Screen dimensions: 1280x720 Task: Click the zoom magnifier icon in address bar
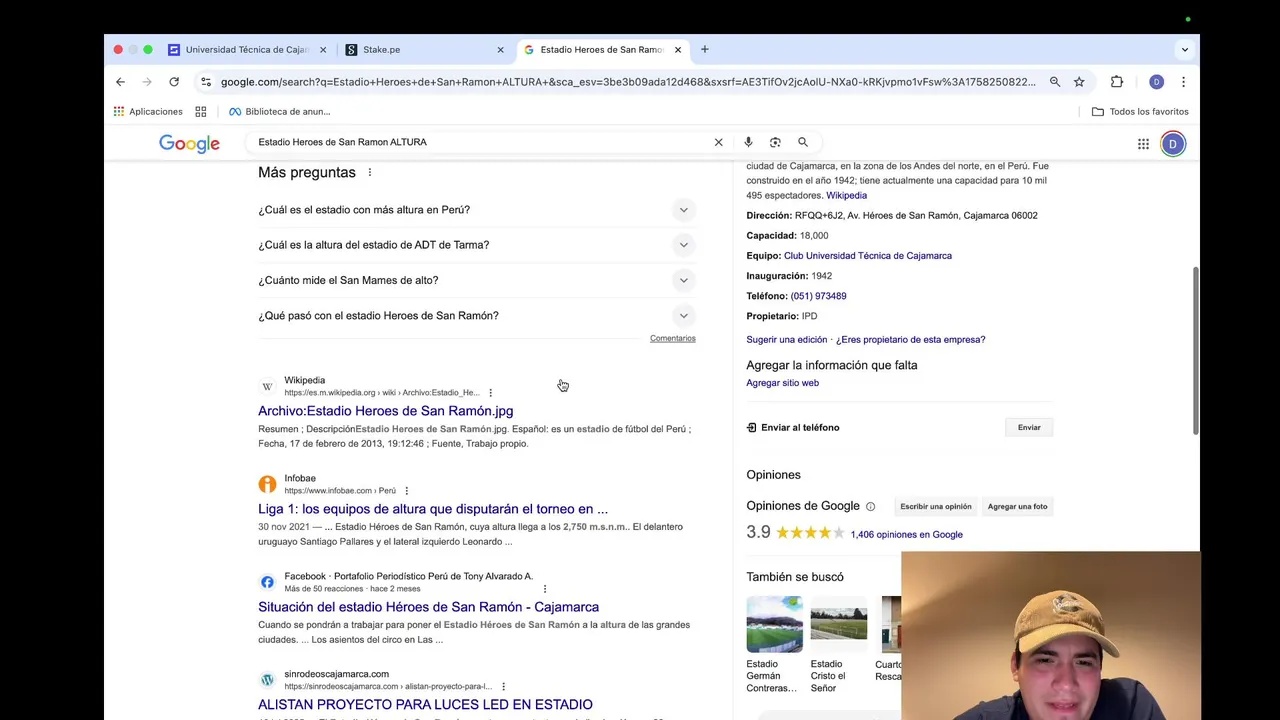(1055, 82)
